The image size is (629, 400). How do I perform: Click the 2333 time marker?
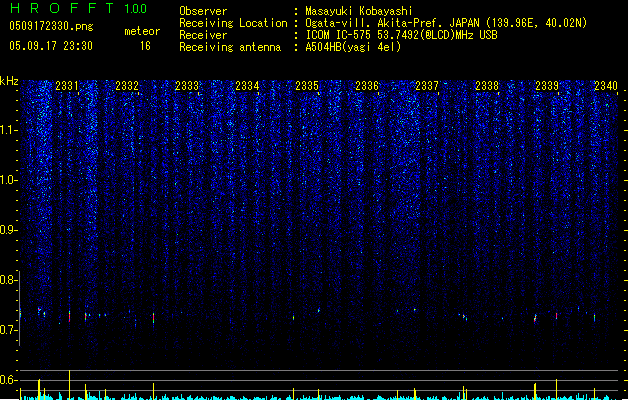[187, 86]
